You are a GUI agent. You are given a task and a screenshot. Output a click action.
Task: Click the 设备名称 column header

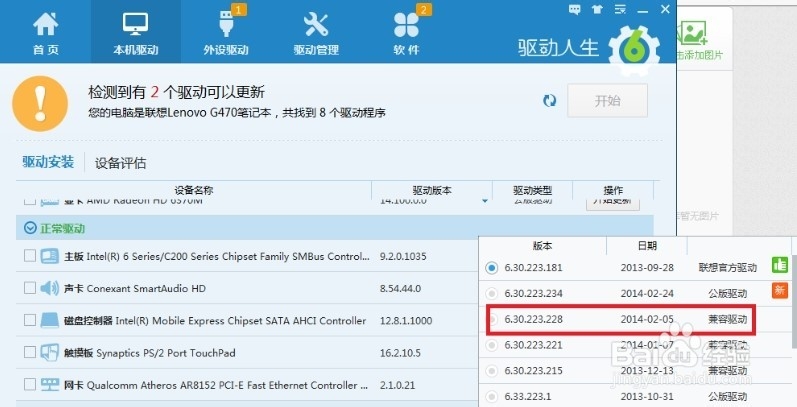[x=194, y=190]
